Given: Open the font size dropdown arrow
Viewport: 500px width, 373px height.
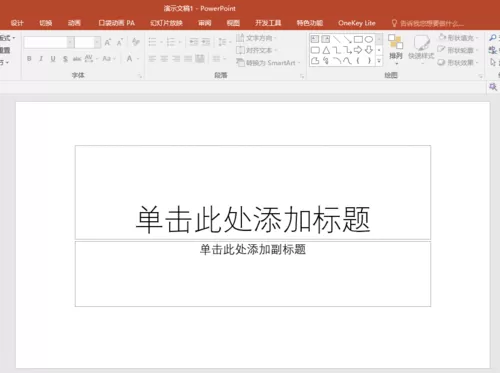Looking at the screenshot, I should 97,42.
